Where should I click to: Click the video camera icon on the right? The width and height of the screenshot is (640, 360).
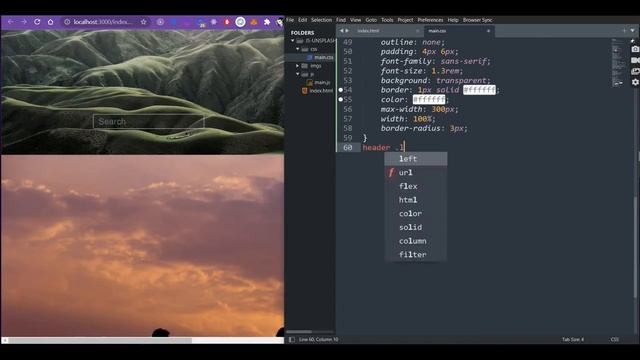[x=635, y=60]
